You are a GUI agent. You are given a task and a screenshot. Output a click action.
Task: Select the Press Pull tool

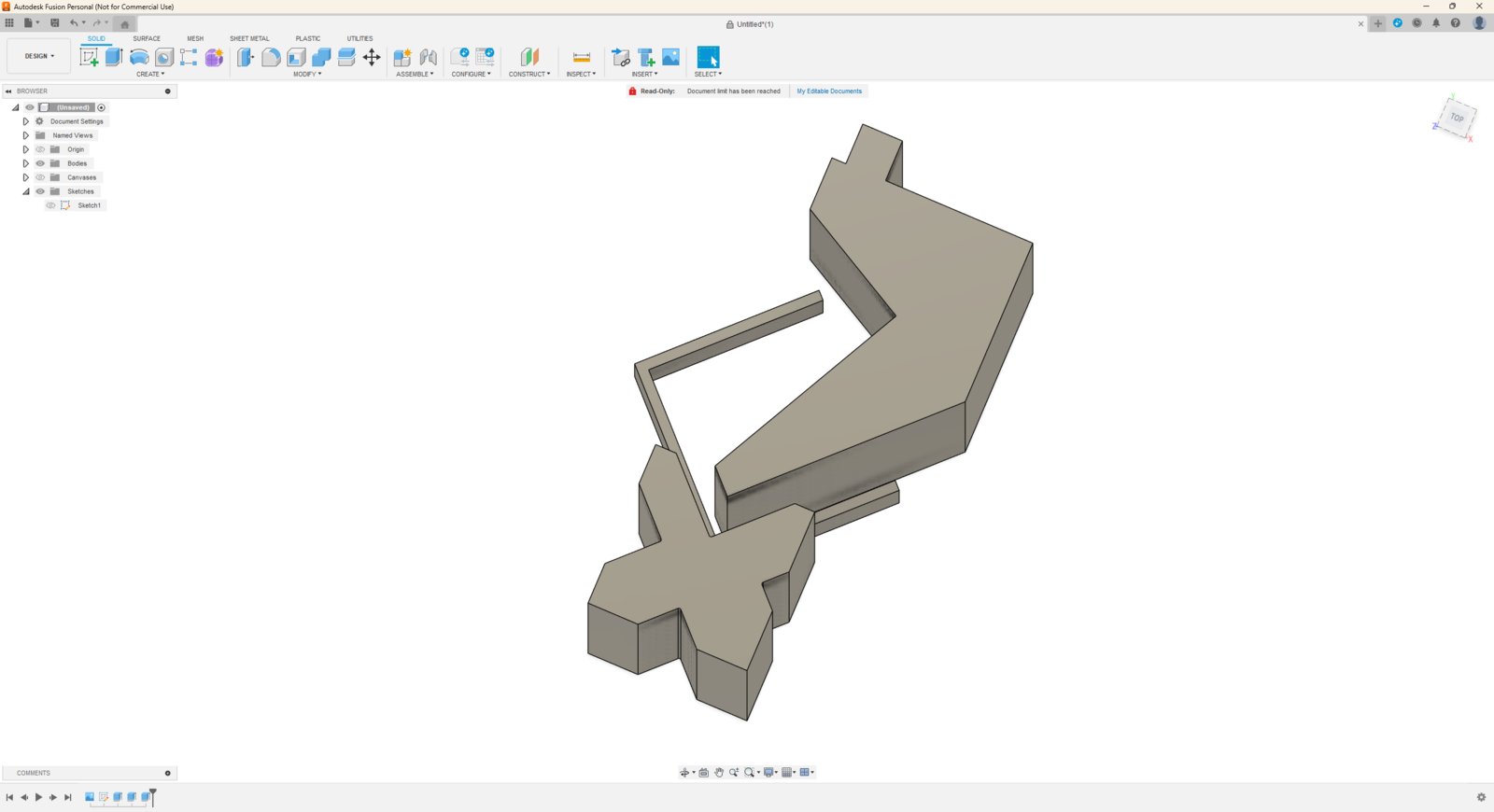[x=246, y=57]
